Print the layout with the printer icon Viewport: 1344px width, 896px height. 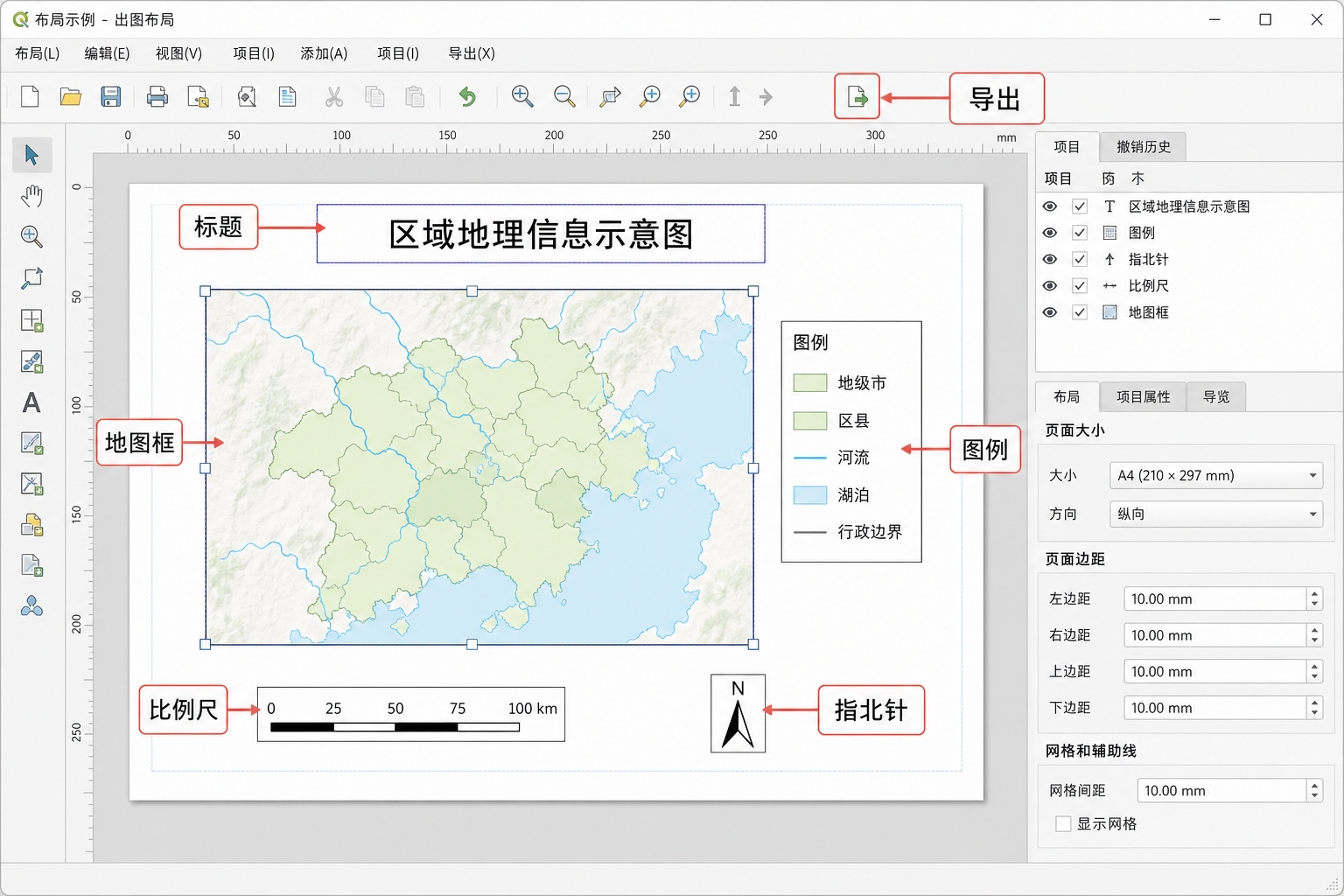pos(157,96)
